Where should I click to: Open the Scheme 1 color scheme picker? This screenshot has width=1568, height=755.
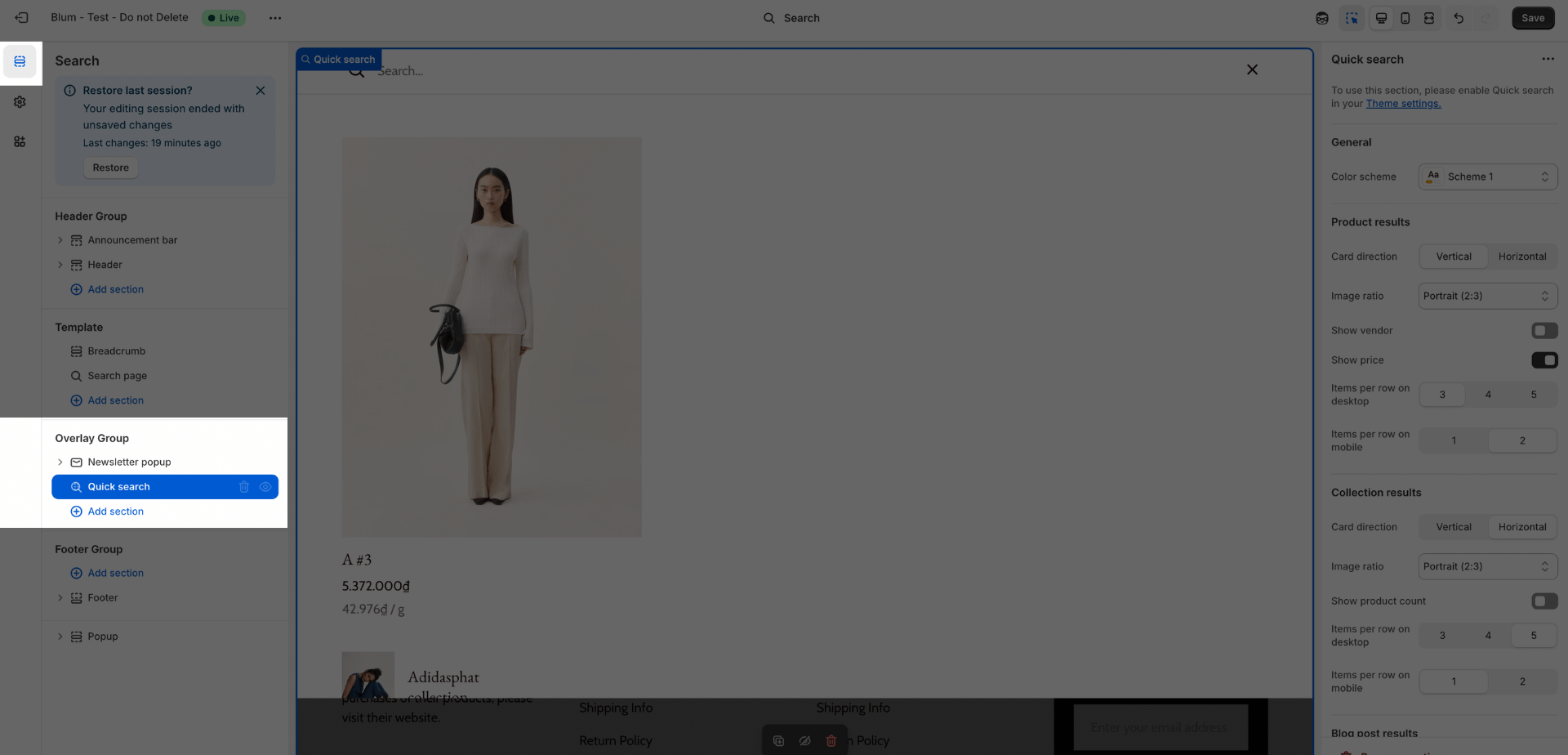click(1486, 176)
